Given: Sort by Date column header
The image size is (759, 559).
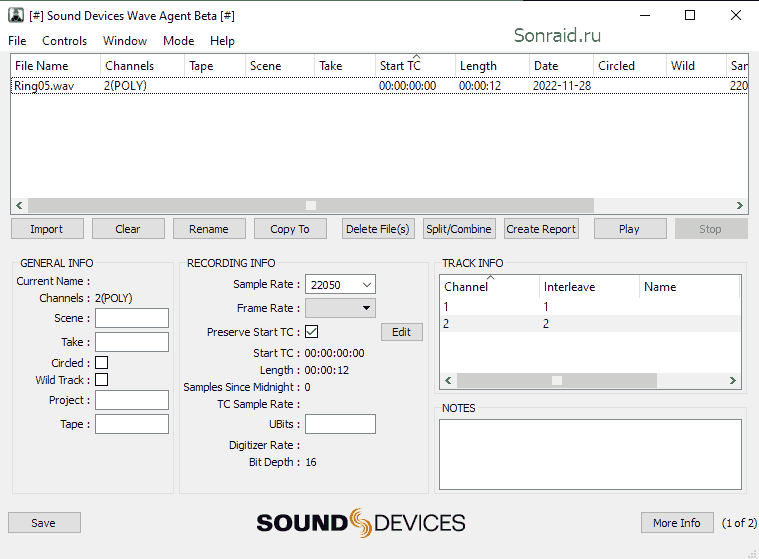Looking at the screenshot, I should click(561, 66).
